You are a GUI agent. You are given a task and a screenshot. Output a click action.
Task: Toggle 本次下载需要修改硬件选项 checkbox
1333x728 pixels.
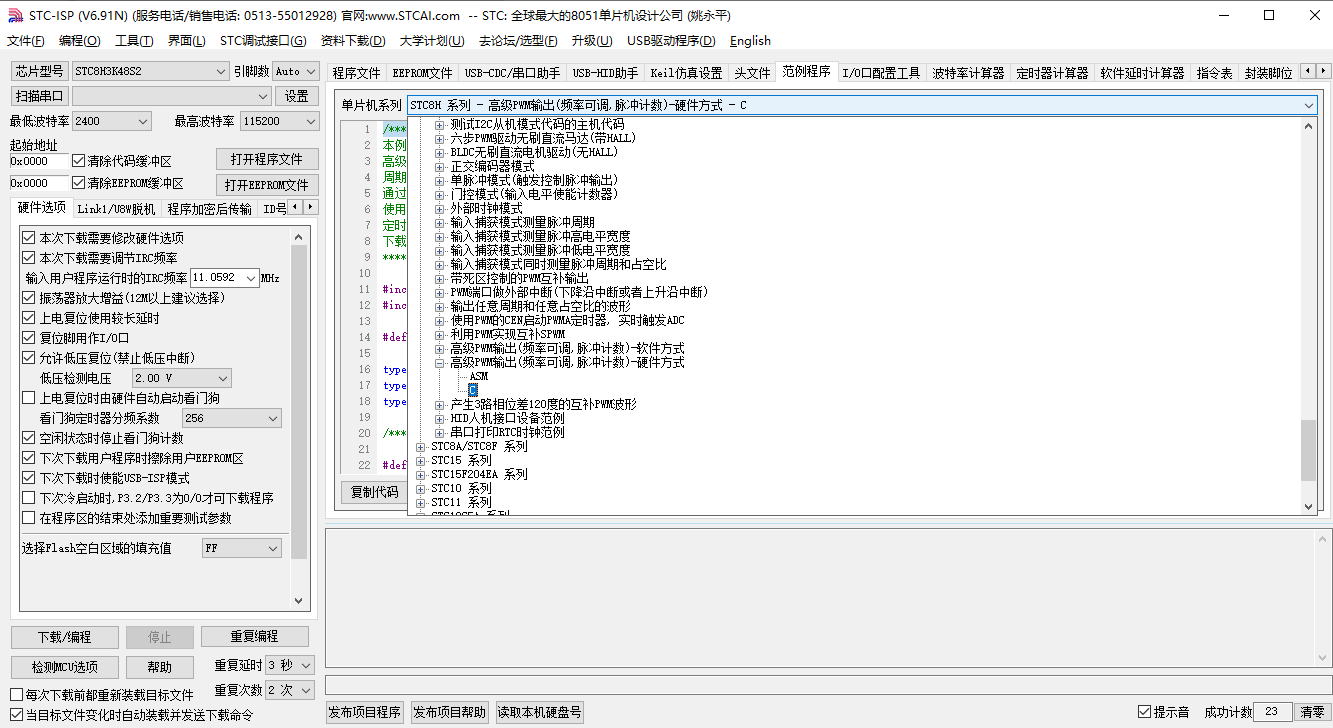tap(29, 238)
